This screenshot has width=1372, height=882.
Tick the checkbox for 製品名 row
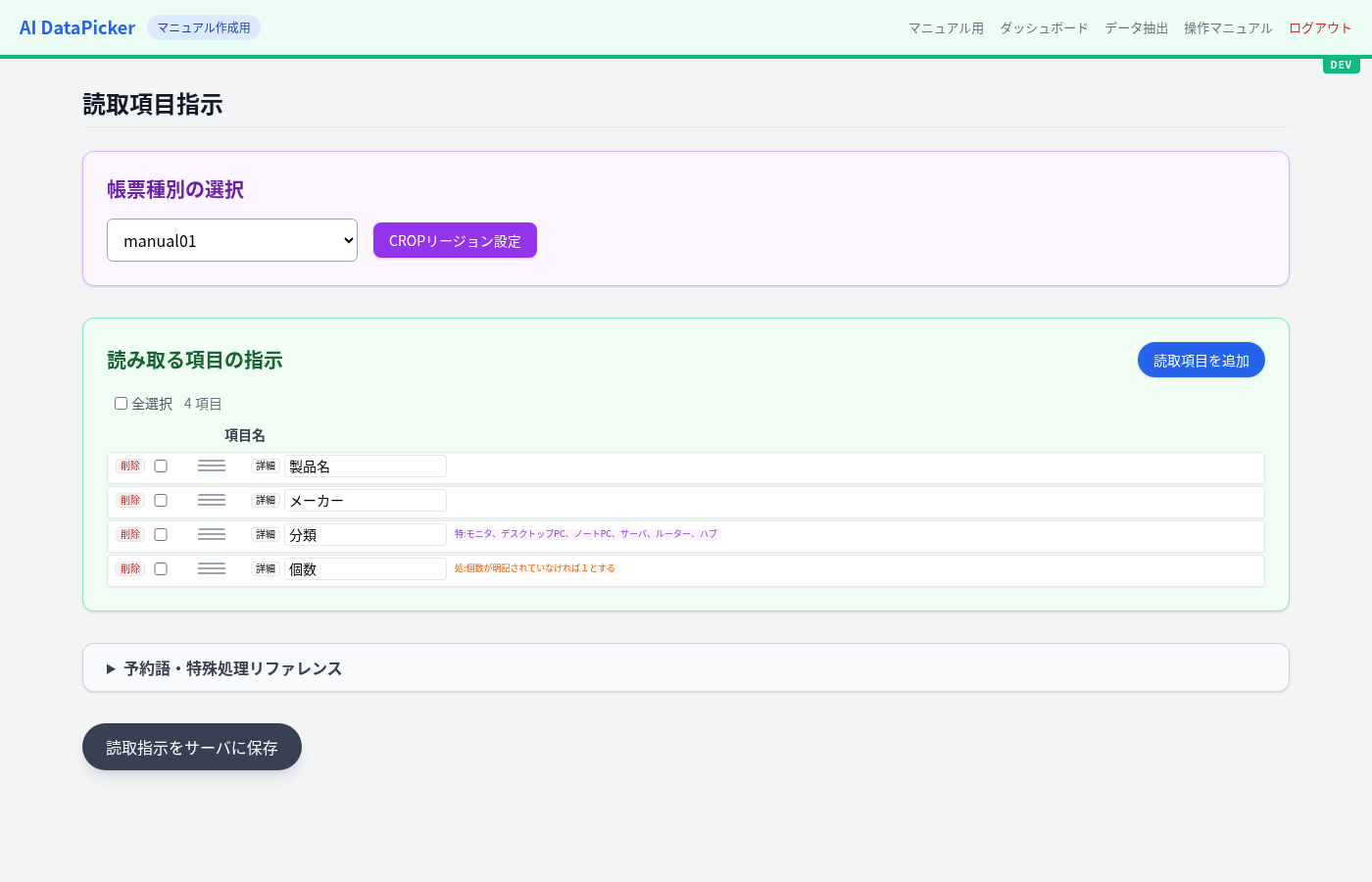[161, 466]
